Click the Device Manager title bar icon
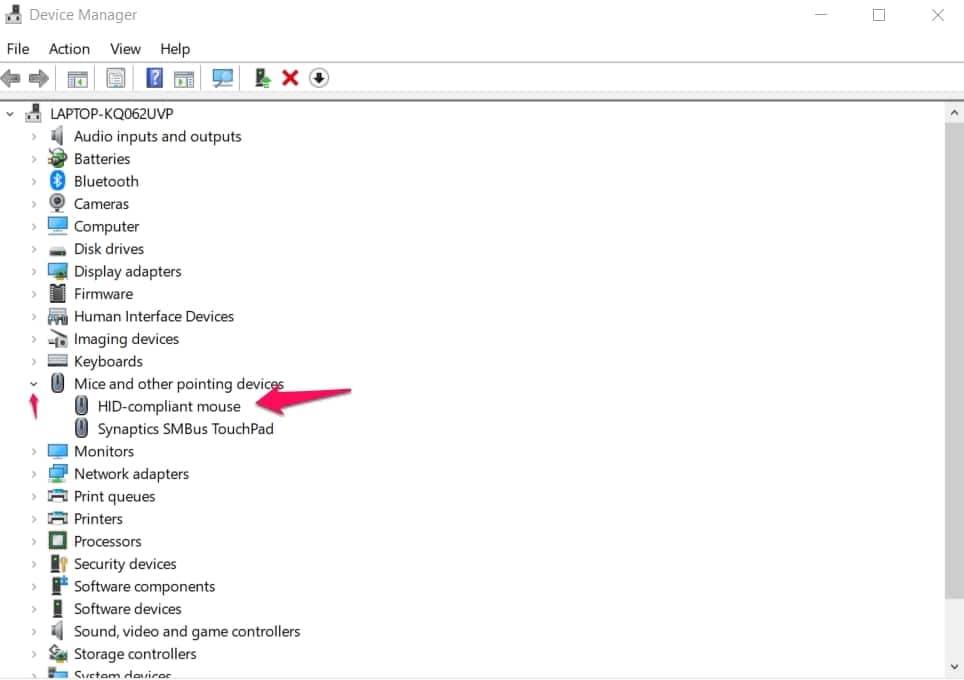Image resolution: width=964 pixels, height=680 pixels. [13, 14]
